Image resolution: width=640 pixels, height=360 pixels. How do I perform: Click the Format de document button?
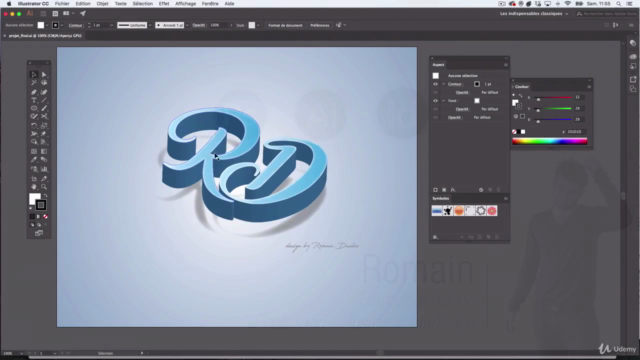coord(285,25)
